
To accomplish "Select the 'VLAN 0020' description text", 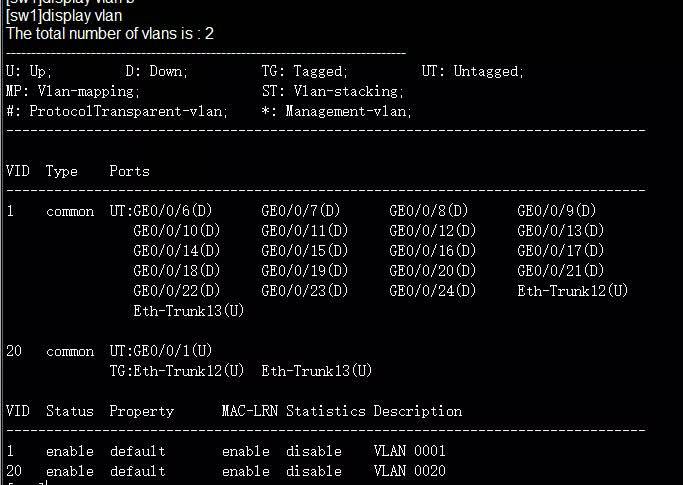I will [x=409, y=471].
